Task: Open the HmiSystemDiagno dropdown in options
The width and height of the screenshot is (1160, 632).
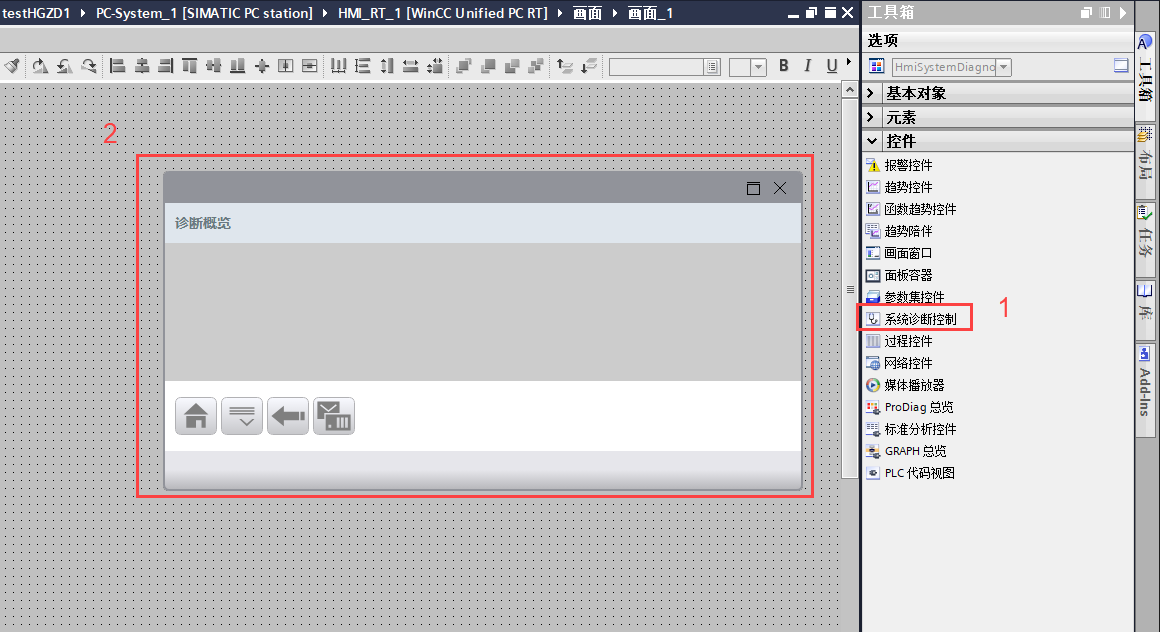Action: [x=1004, y=67]
